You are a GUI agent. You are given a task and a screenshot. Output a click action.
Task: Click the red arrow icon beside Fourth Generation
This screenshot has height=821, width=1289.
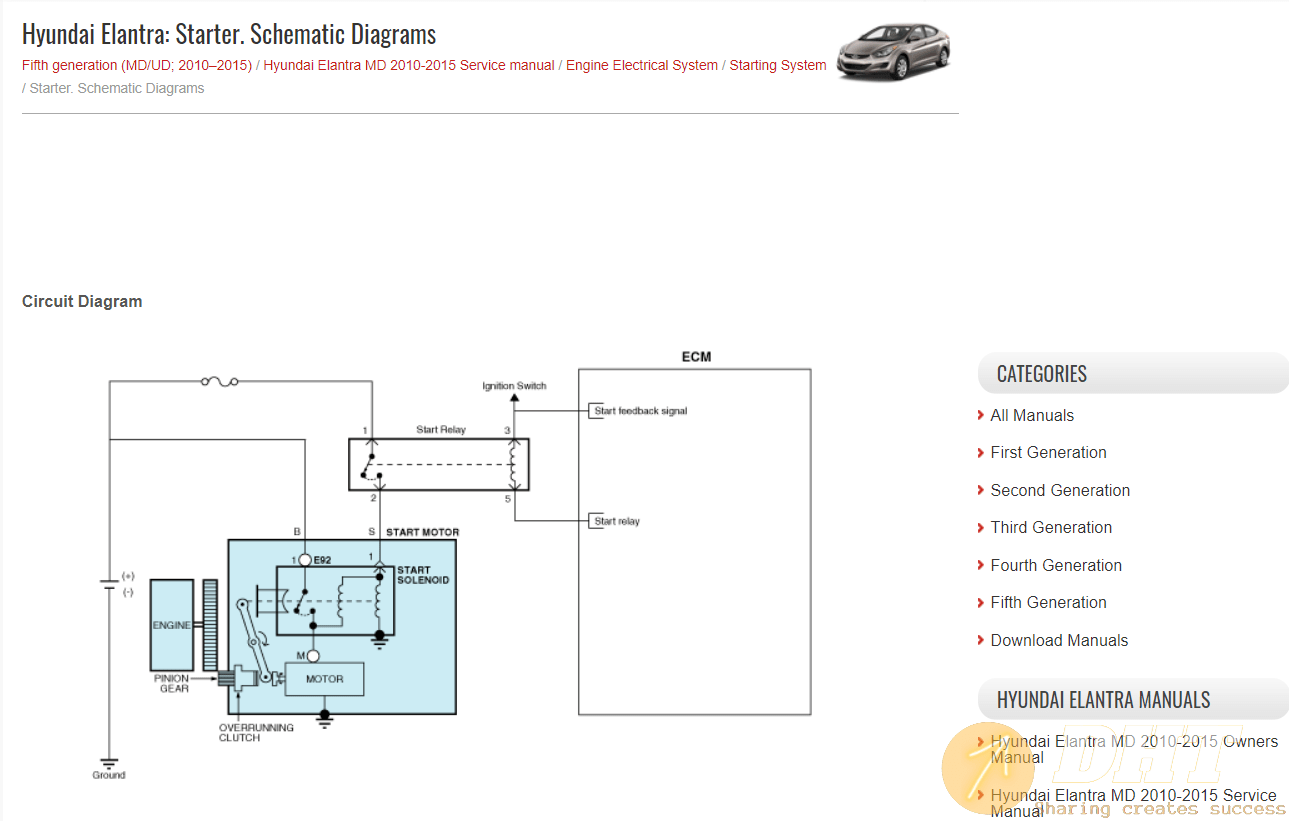980,565
